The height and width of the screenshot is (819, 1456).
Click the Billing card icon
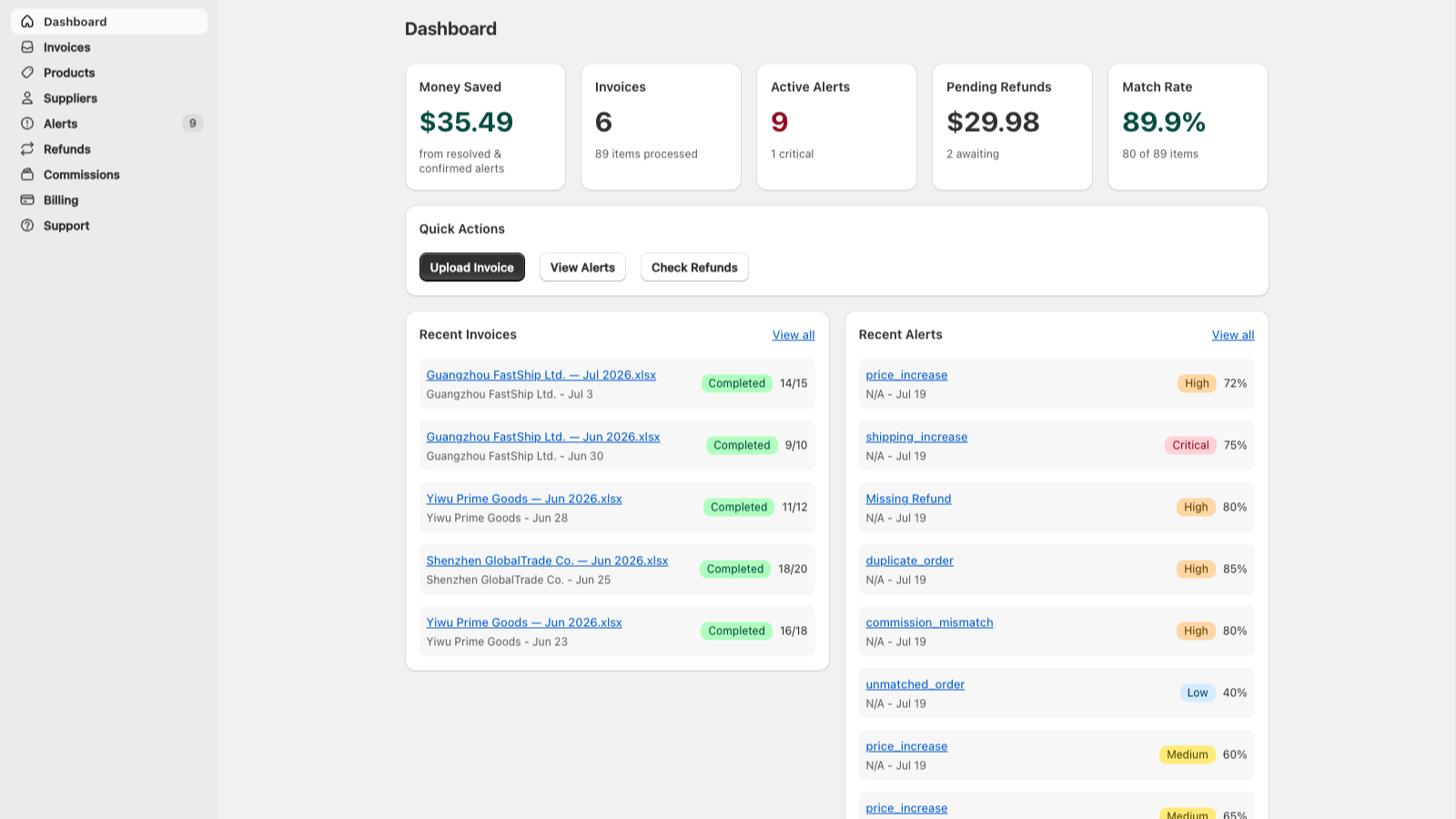[27, 200]
